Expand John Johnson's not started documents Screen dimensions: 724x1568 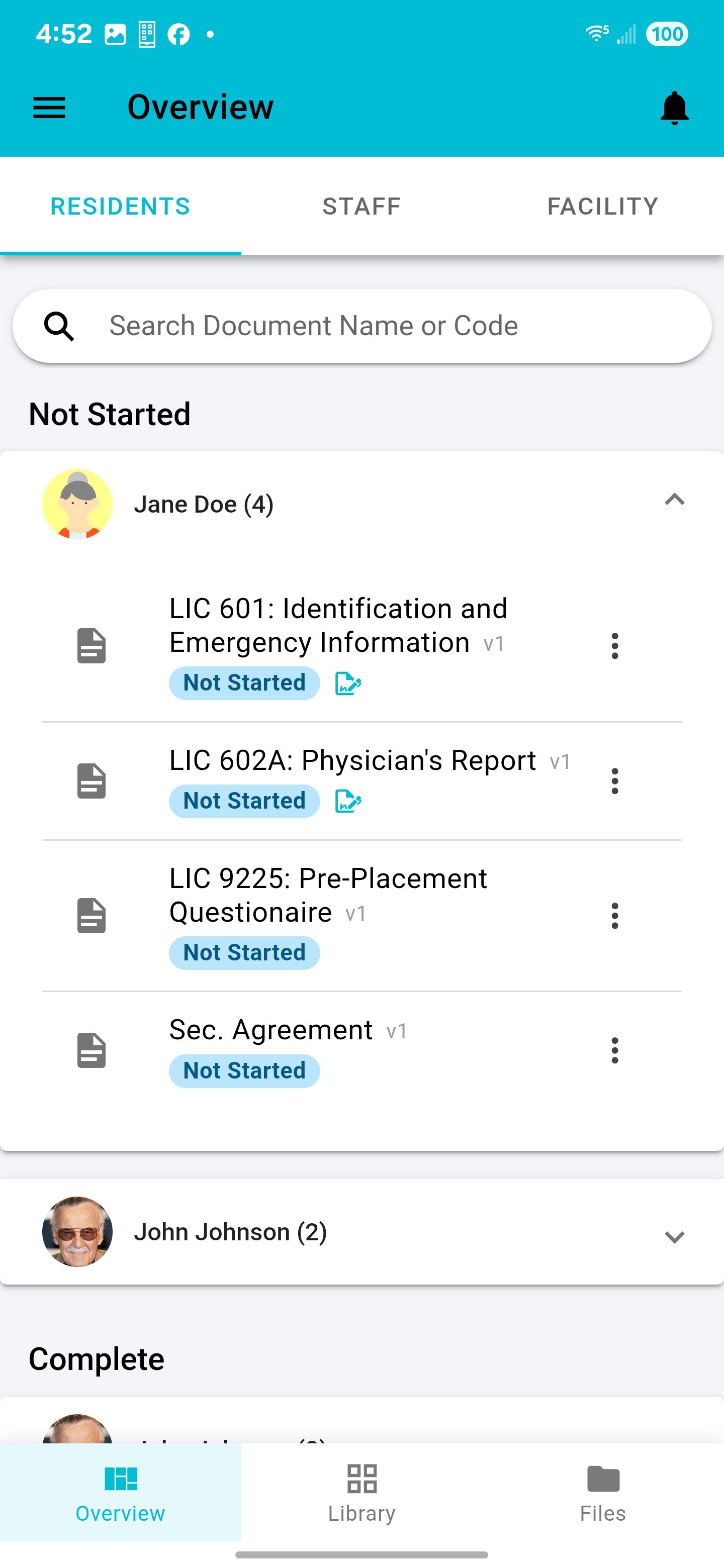(674, 1237)
